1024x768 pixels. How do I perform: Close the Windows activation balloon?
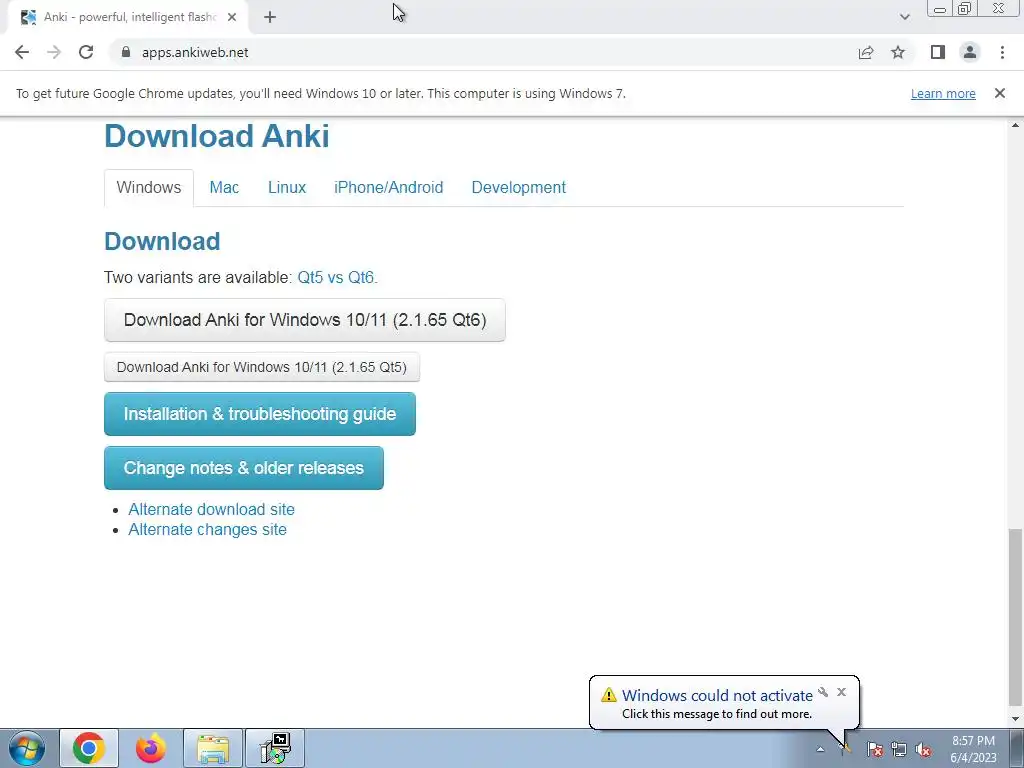point(841,692)
